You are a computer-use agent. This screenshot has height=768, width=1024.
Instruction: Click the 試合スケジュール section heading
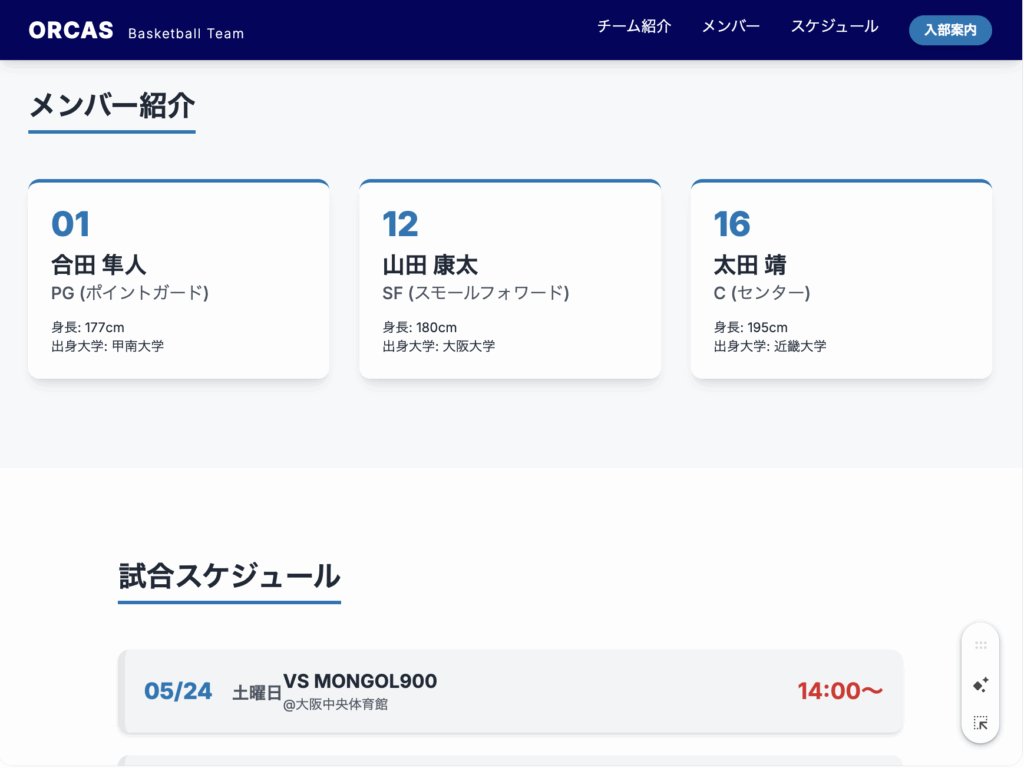coord(229,576)
